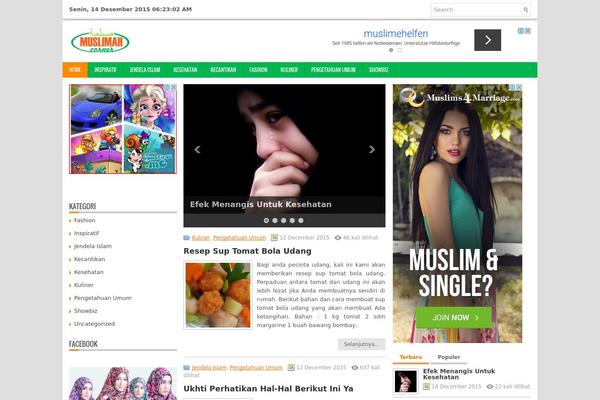Viewport: 600px width, 400px height.
Task: Open the Jendela Islam category in the sidebar
Action: [93, 246]
